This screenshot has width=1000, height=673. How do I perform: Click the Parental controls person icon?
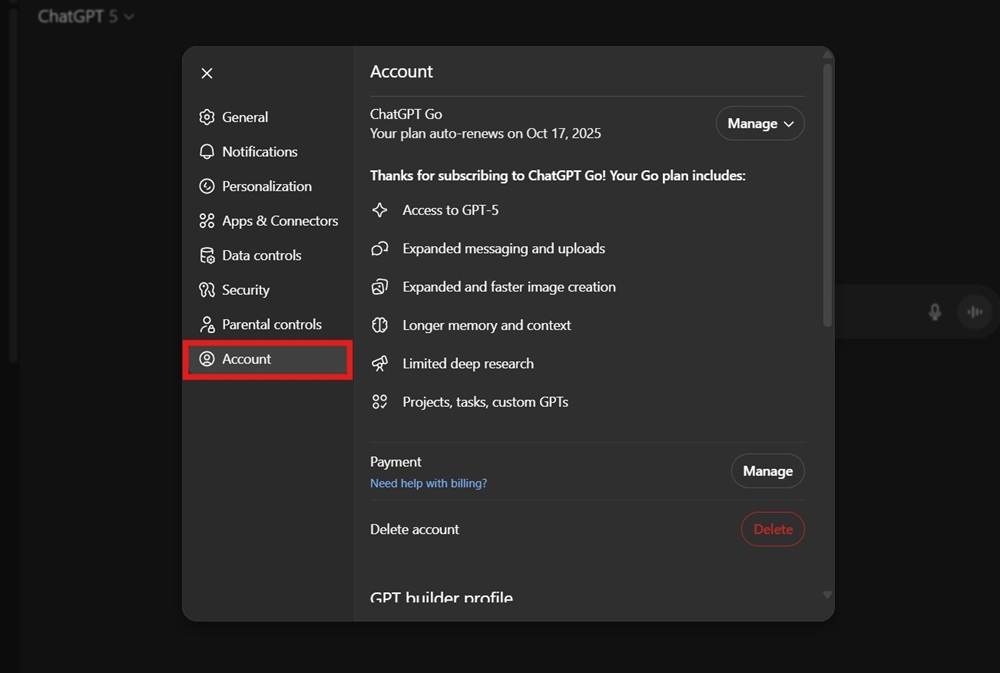tap(207, 325)
